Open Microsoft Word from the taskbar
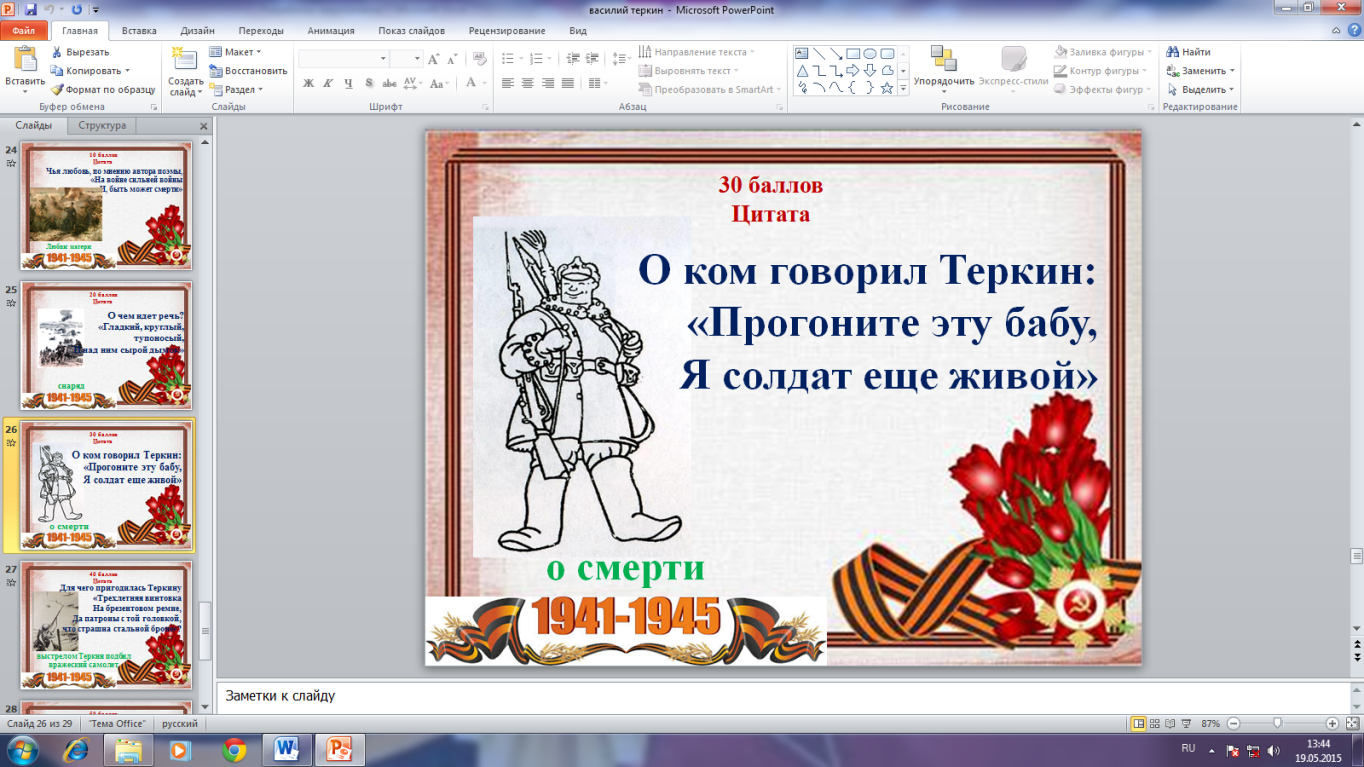The width and height of the screenshot is (1364, 767). click(286, 749)
